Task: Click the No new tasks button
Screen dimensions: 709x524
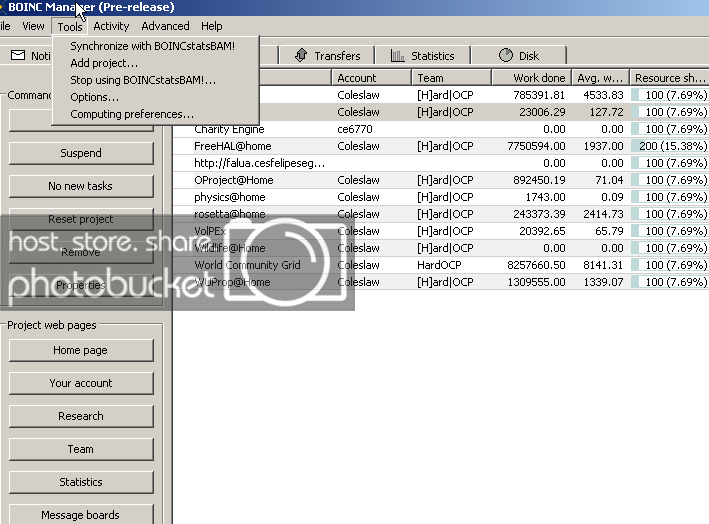Action: tap(81, 186)
